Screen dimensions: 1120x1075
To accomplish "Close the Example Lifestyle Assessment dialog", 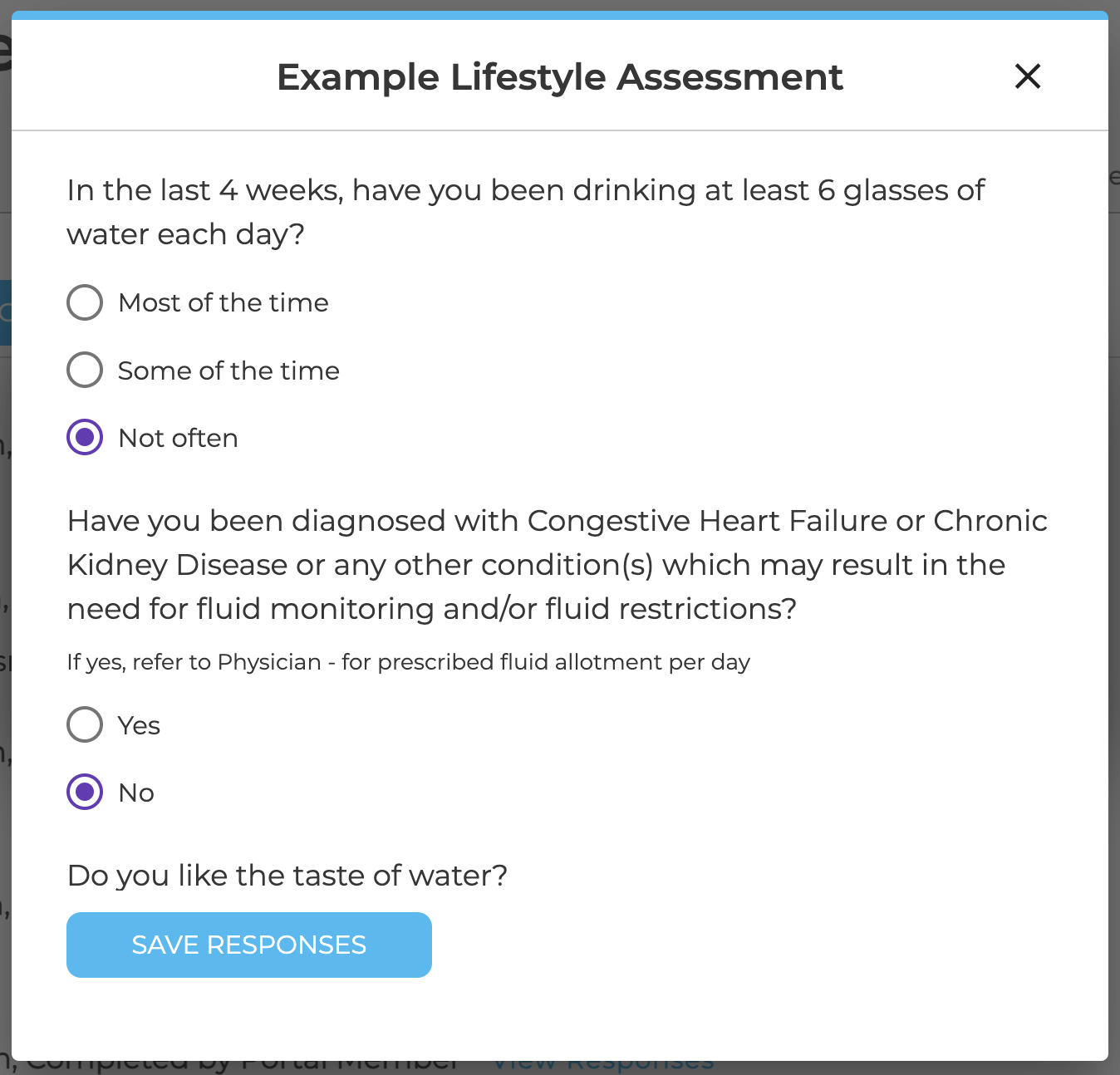I will click(x=1027, y=76).
